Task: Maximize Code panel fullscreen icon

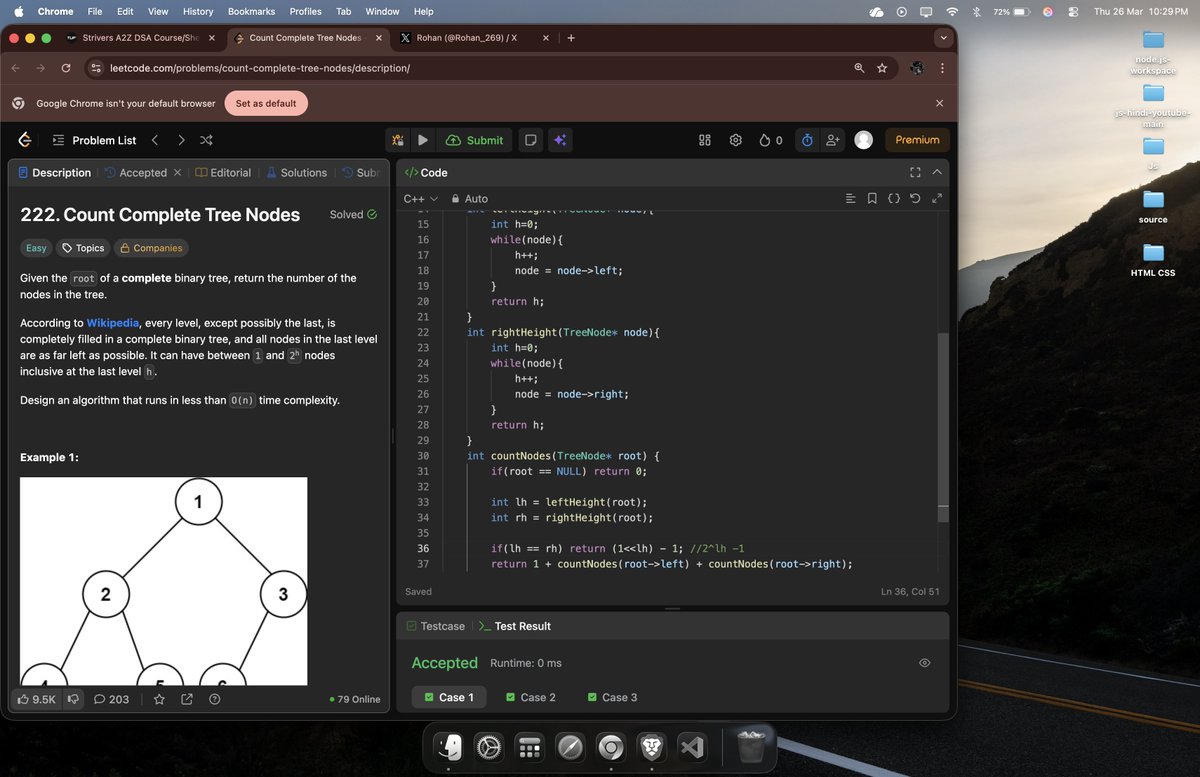Action: coord(915,173)
